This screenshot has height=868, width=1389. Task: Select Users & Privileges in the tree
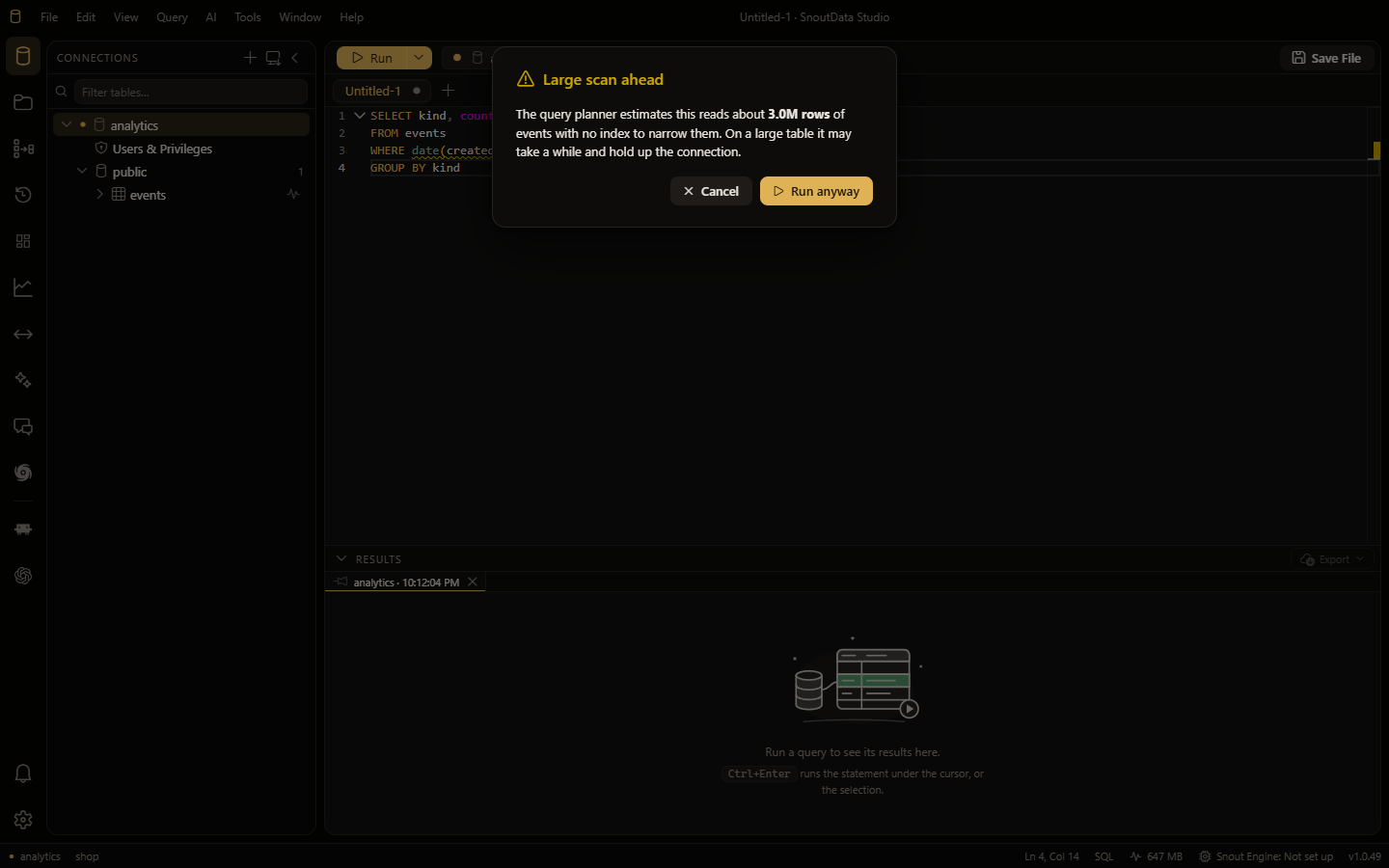[162, 149]
